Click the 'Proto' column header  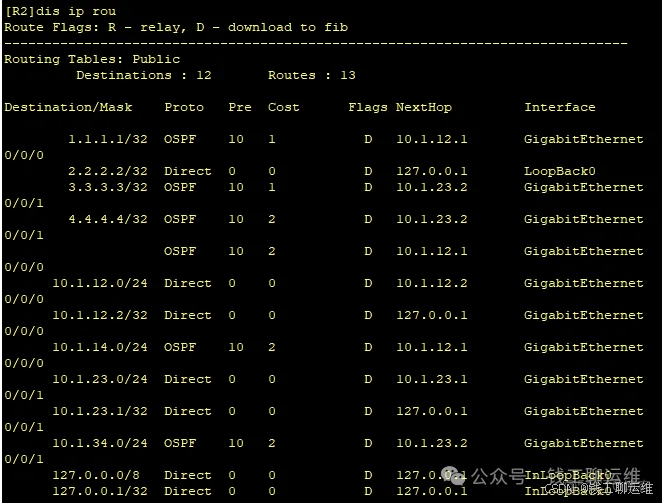(184, 107)
